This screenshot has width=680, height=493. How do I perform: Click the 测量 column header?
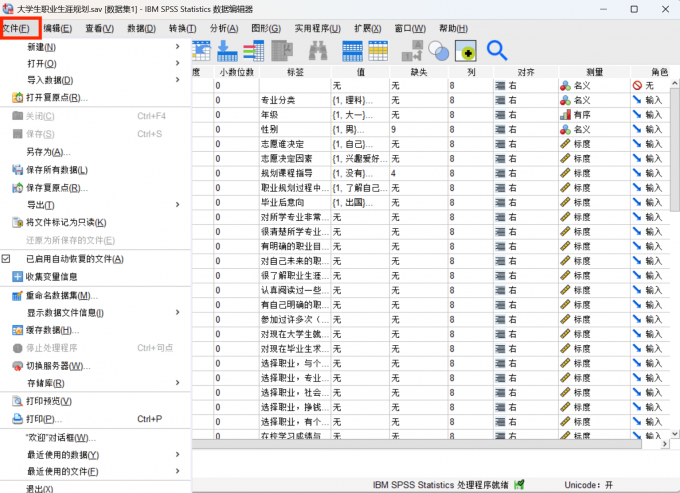(x=595, y=72)
